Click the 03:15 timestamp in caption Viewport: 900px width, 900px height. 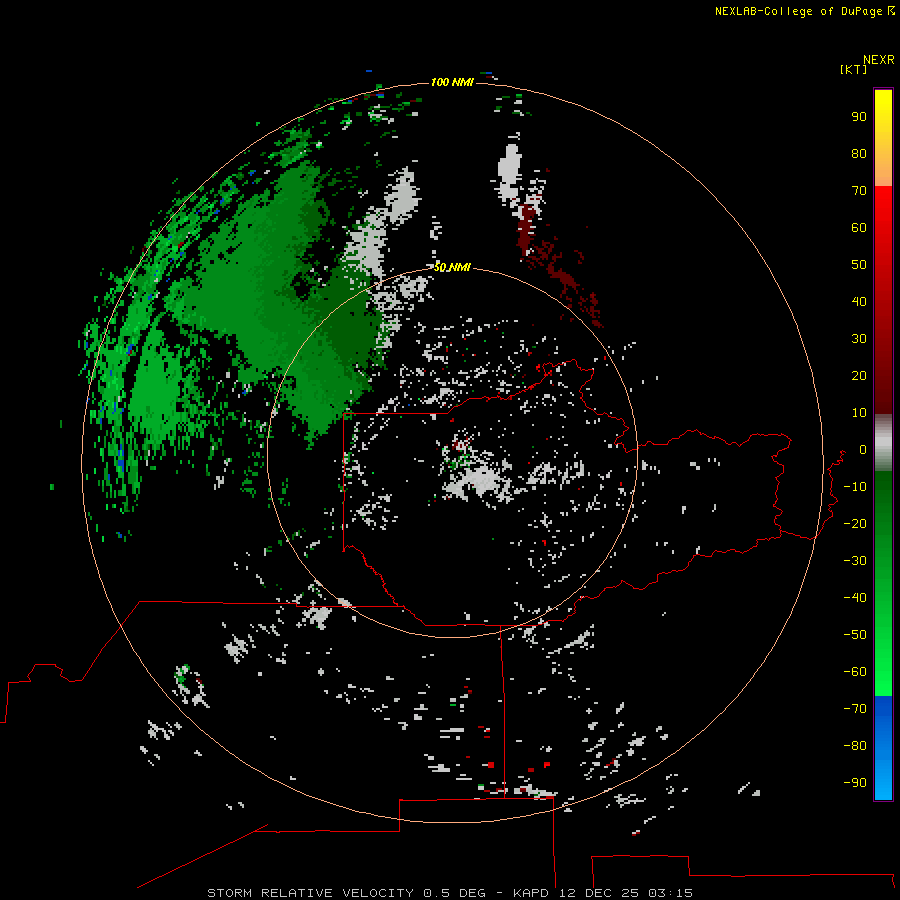[x=670, y=893]
